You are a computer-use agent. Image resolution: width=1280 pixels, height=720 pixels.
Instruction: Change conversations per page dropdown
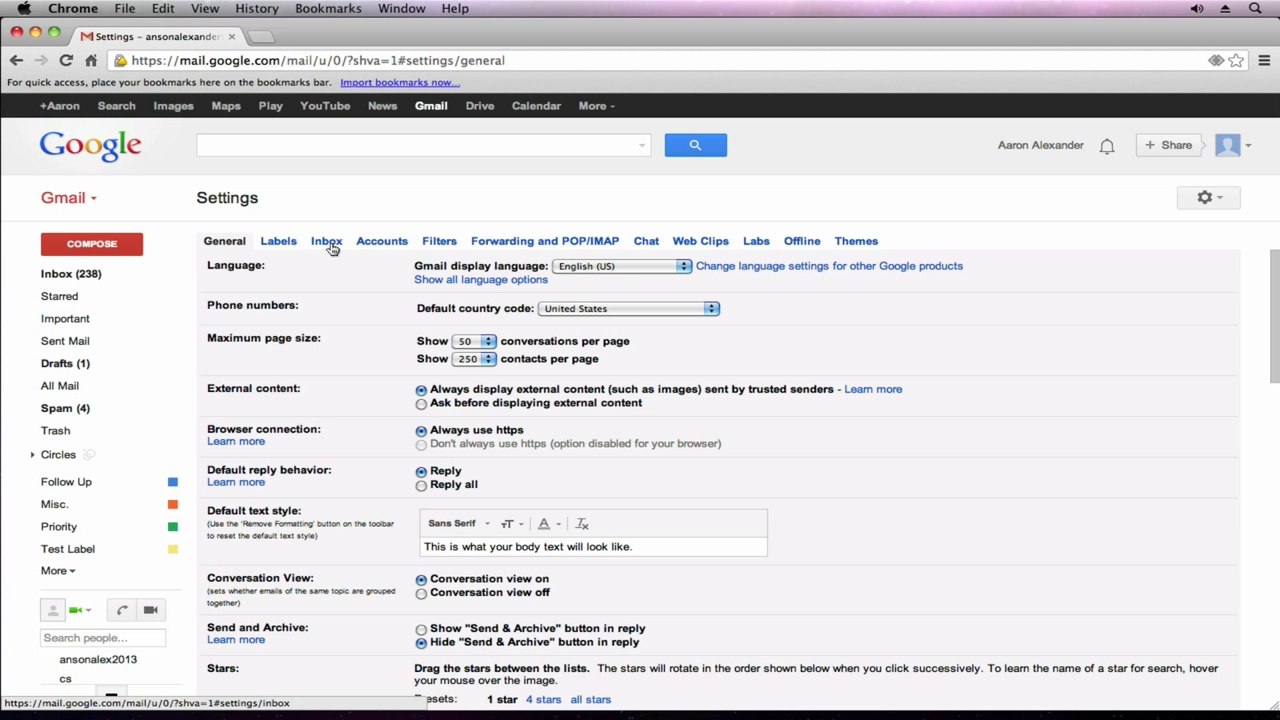[473, 342]
